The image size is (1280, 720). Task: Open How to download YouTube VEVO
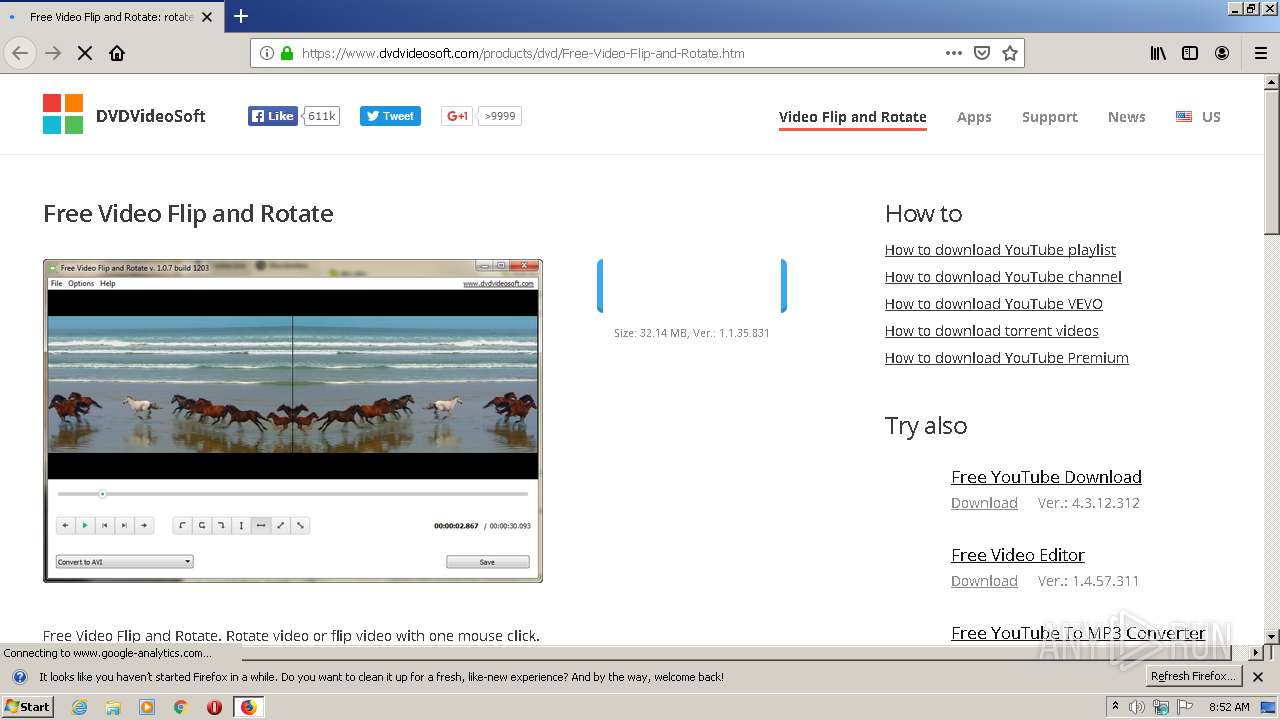click(x=994, y=304)
